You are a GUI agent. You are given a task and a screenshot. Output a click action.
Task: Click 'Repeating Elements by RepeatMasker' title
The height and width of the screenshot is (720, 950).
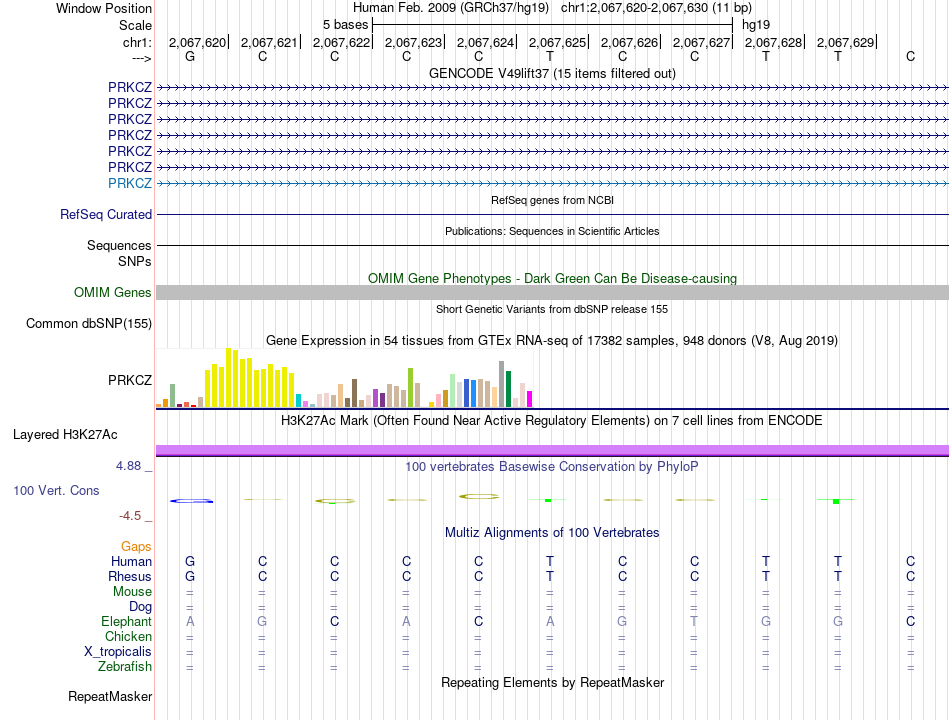tap(552, 682)
